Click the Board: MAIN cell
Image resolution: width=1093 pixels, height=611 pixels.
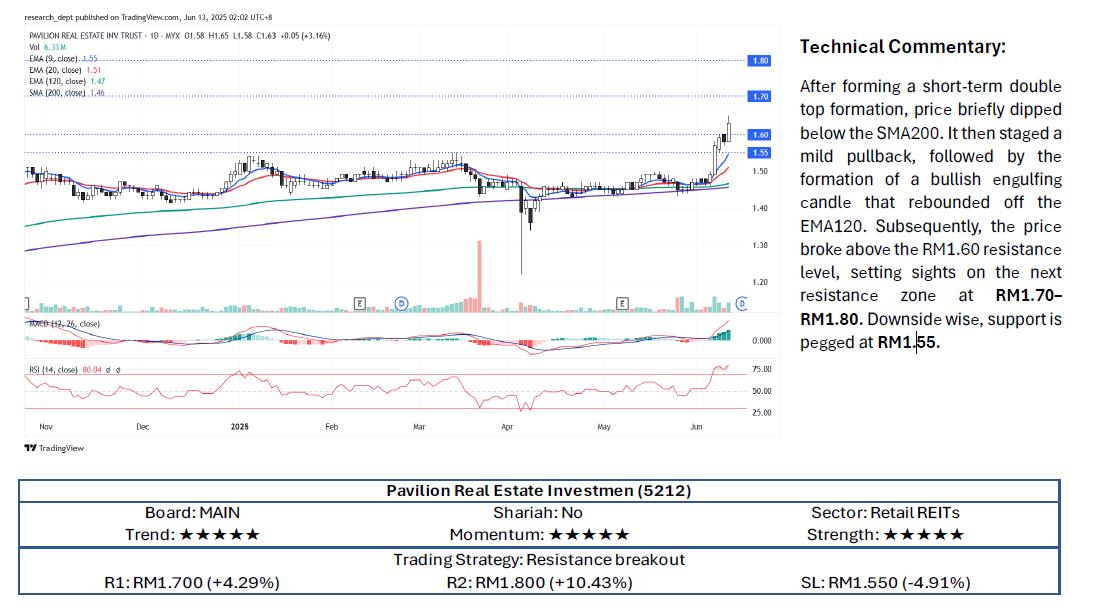click(192, 513)
